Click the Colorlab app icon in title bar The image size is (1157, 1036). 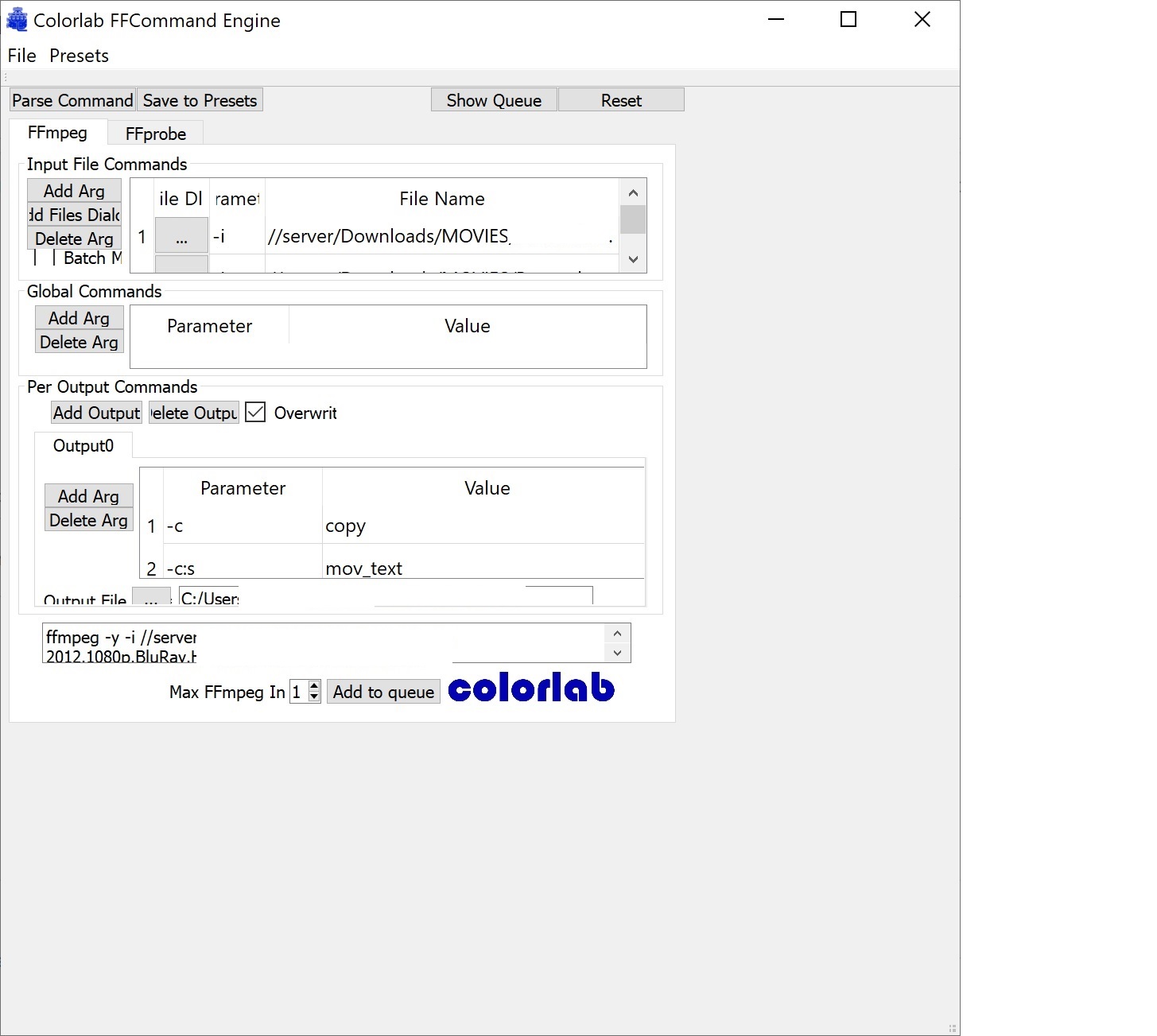tap(17, 20)
